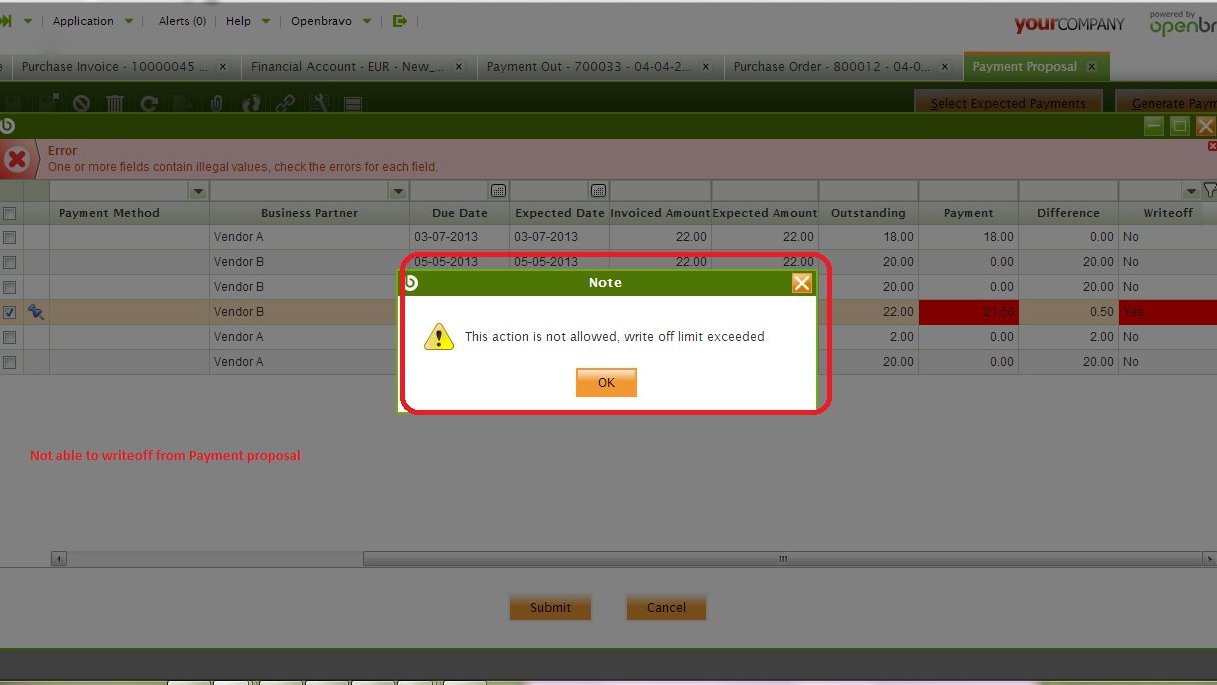Click the logout icon in top menu
Screen dimensions: 1217x685
click(x=400, y=21)
